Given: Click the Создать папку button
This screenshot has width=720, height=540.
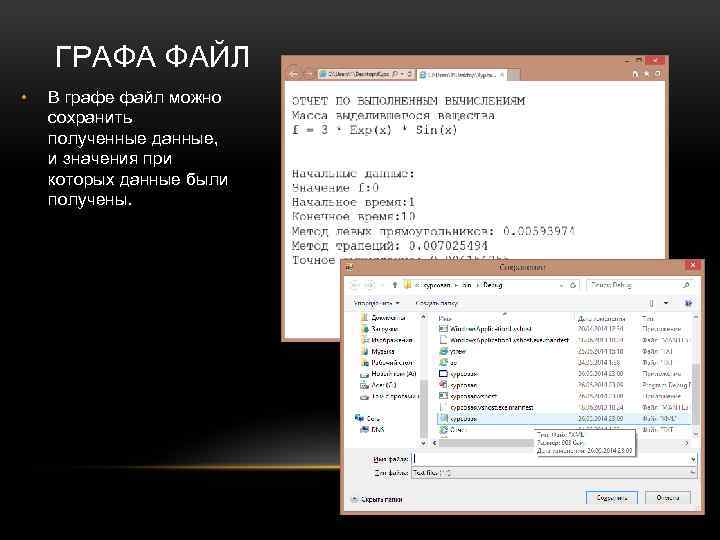Looking at the screenshot, I should point(436,303).
